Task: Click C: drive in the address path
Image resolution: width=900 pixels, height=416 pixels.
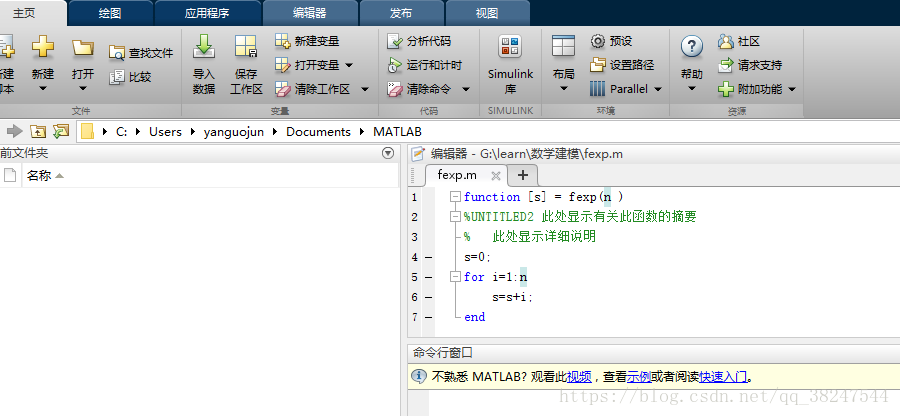Action: [122, 131]
